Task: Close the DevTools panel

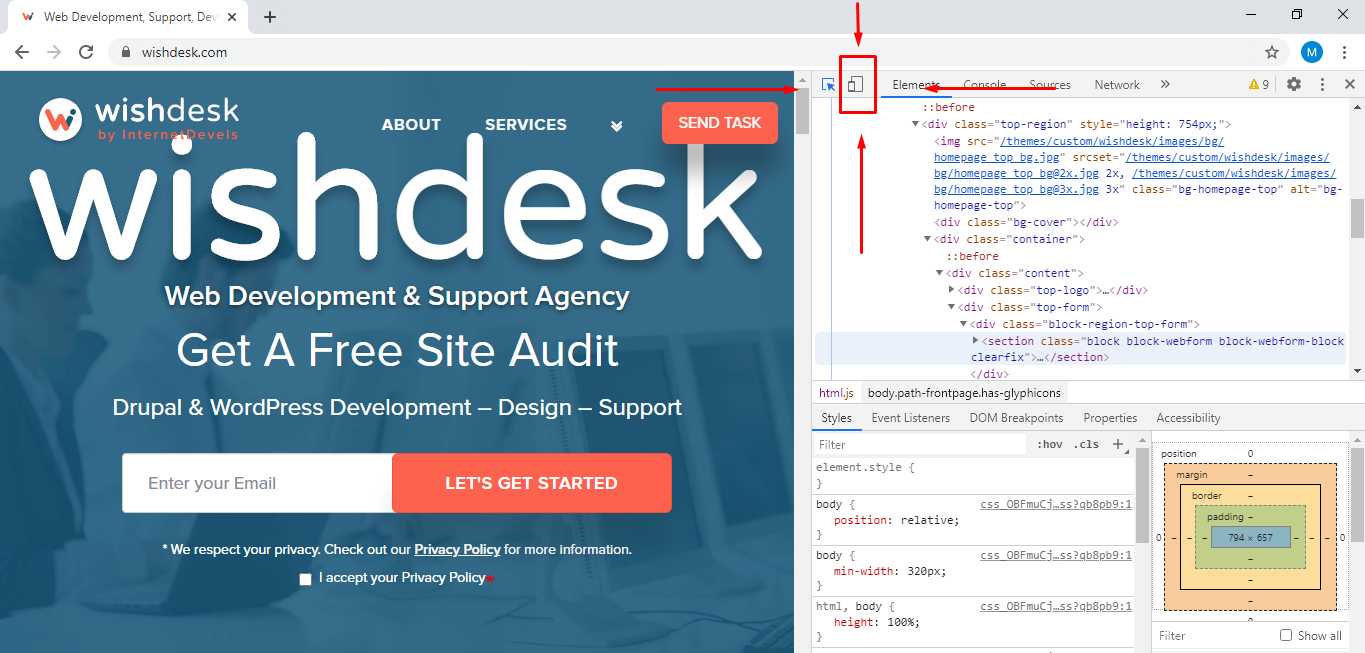Action: click(1350, 85)
